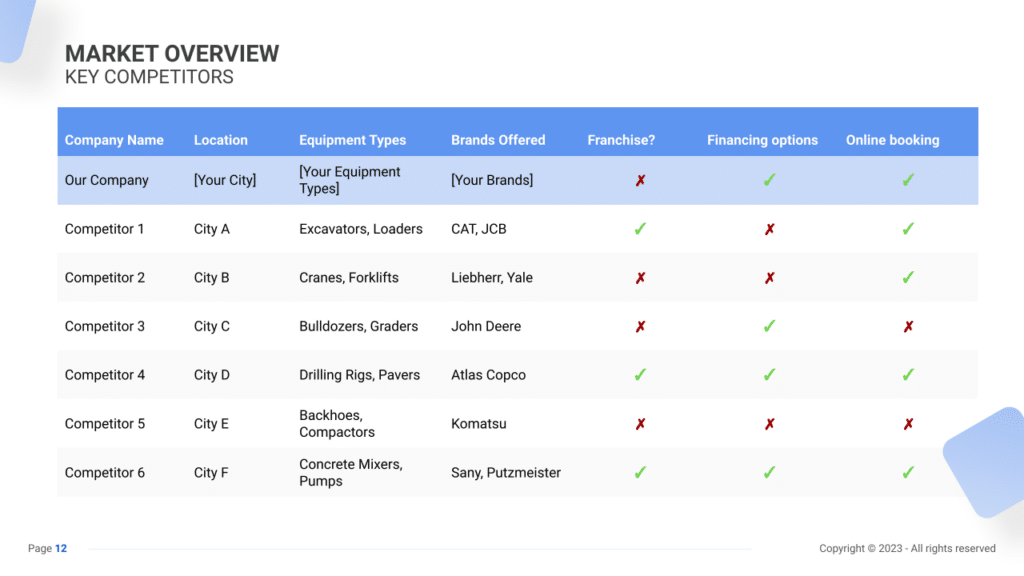The height and width of the screenshot is (576, 1024).
Task: Click the Copyright 2023 footer text
Action: click(907, 549)
